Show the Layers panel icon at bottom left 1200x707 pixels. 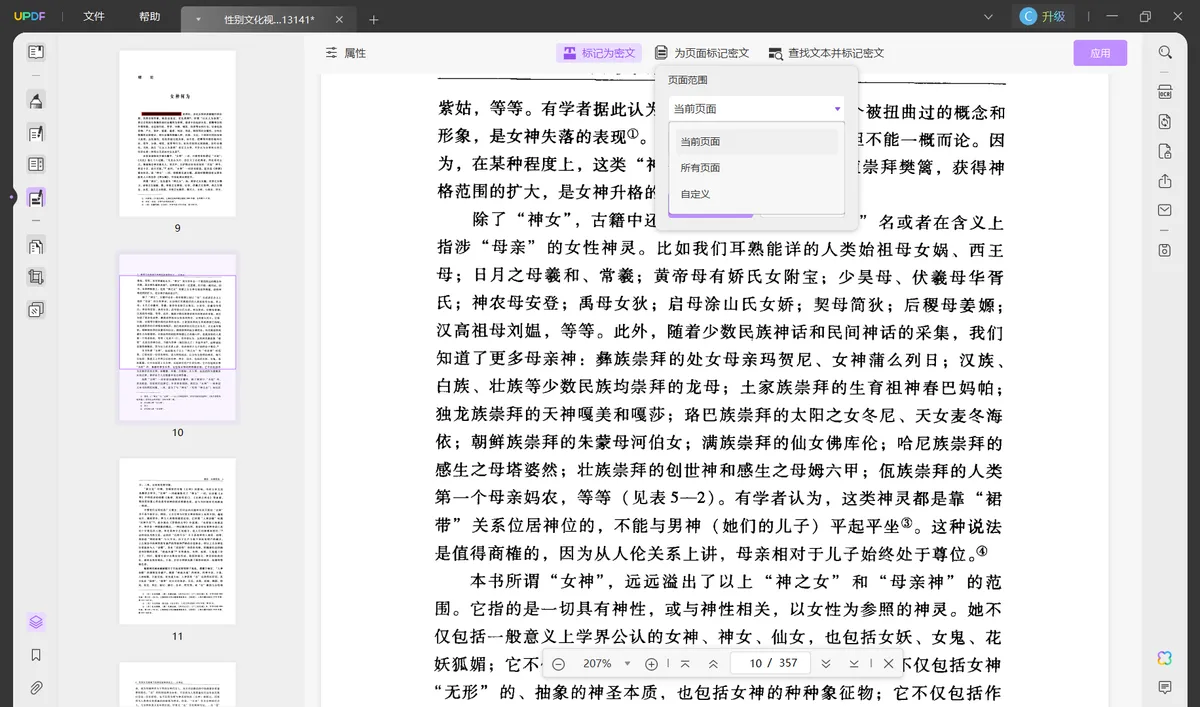(x=36, y=622)
